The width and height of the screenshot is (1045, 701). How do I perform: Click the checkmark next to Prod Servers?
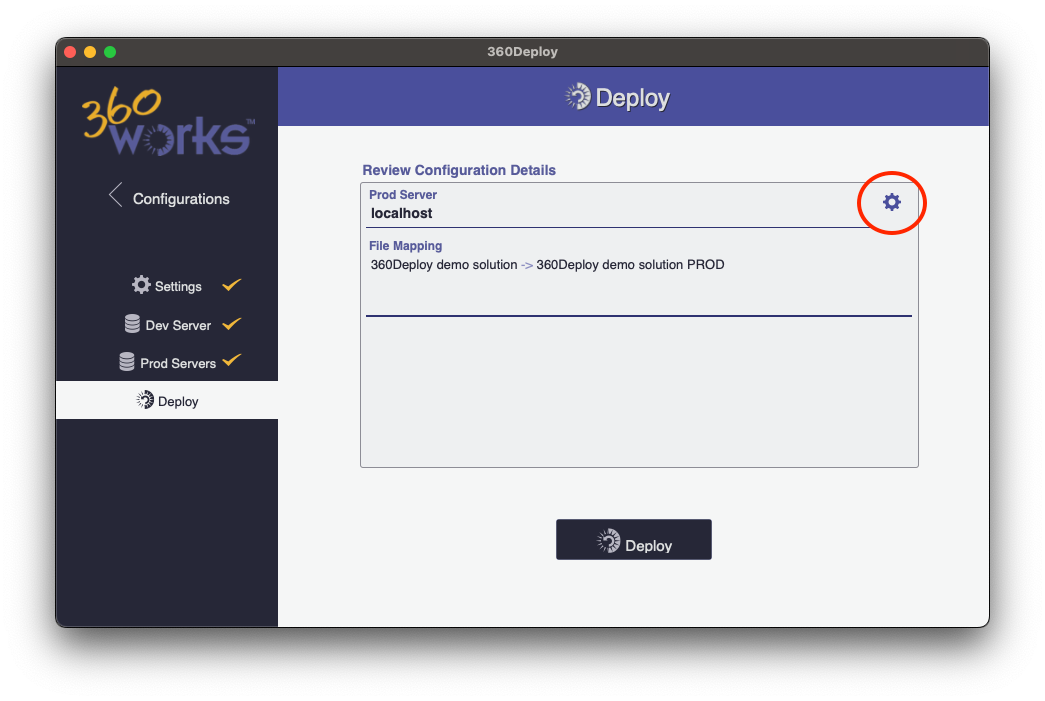[x=231, y=360]
